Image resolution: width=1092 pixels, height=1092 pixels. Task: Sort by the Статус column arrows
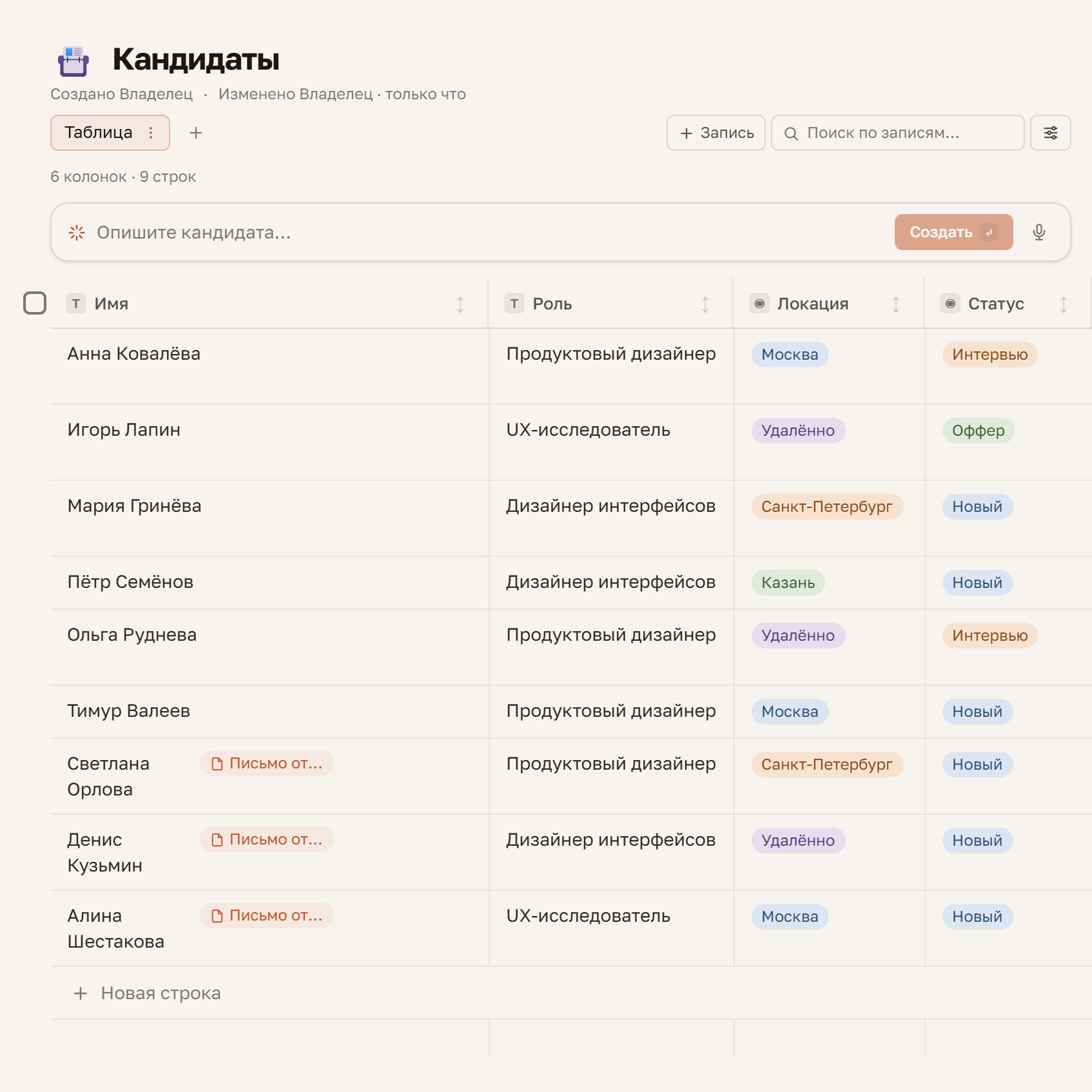tap(1064, 304)
